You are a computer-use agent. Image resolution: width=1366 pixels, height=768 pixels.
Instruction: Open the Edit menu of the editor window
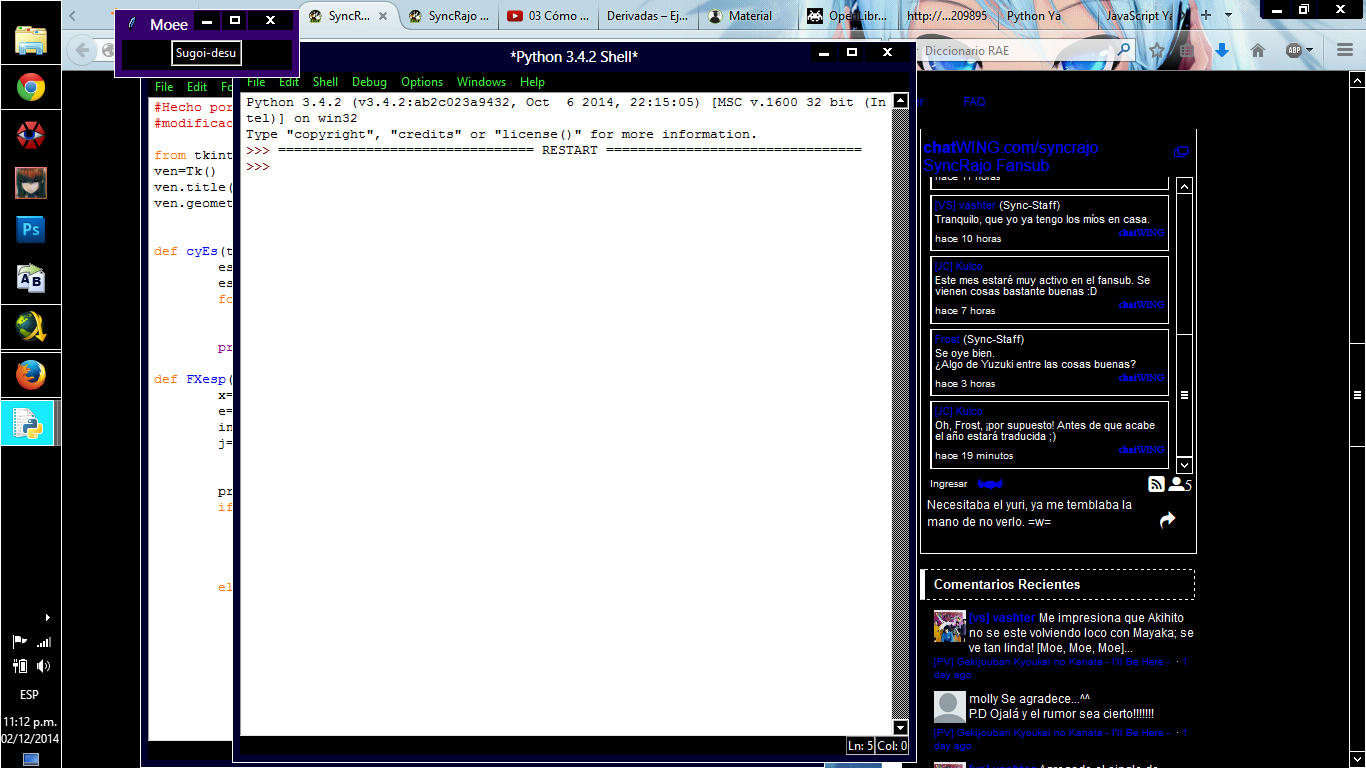coord(197,87)
